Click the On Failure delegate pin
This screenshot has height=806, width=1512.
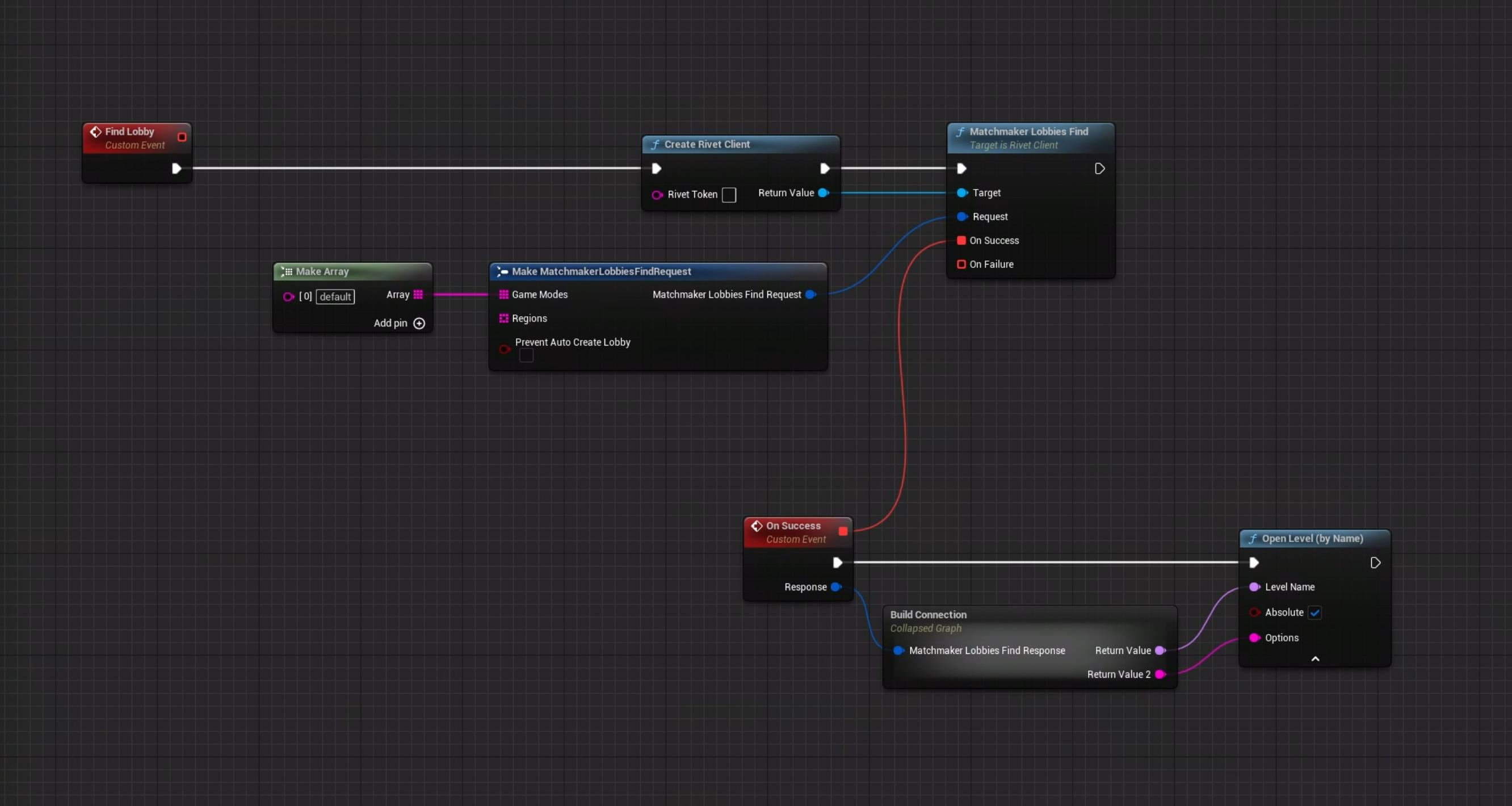click(x=961, y=265)
